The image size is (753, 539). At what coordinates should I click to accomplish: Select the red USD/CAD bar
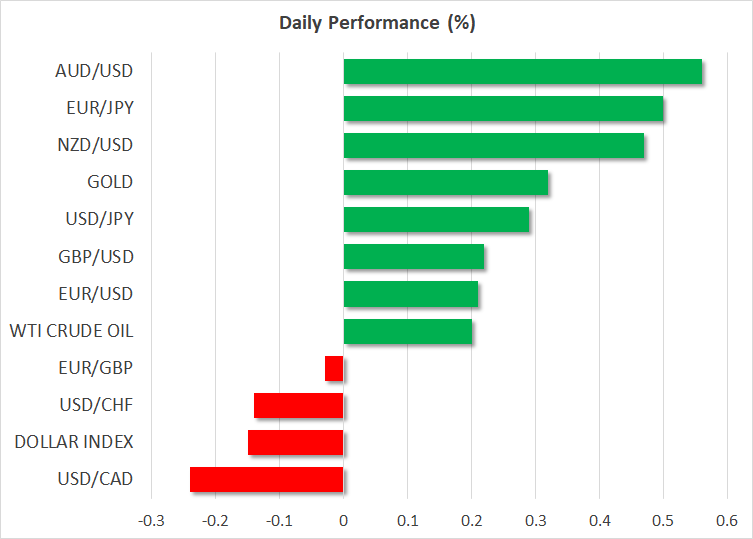(266, 479)
